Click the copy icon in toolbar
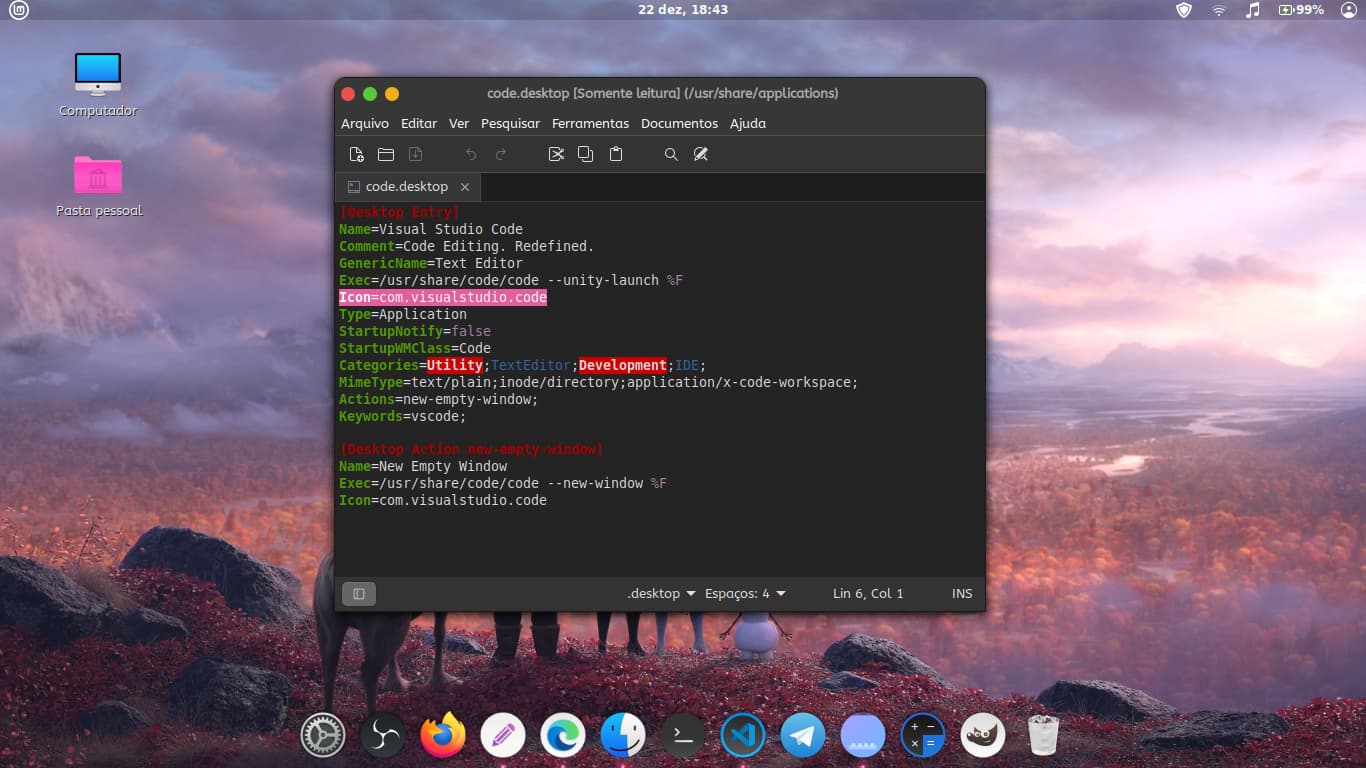This screenshot has height=768, width=1366. [x=586, y=154]
